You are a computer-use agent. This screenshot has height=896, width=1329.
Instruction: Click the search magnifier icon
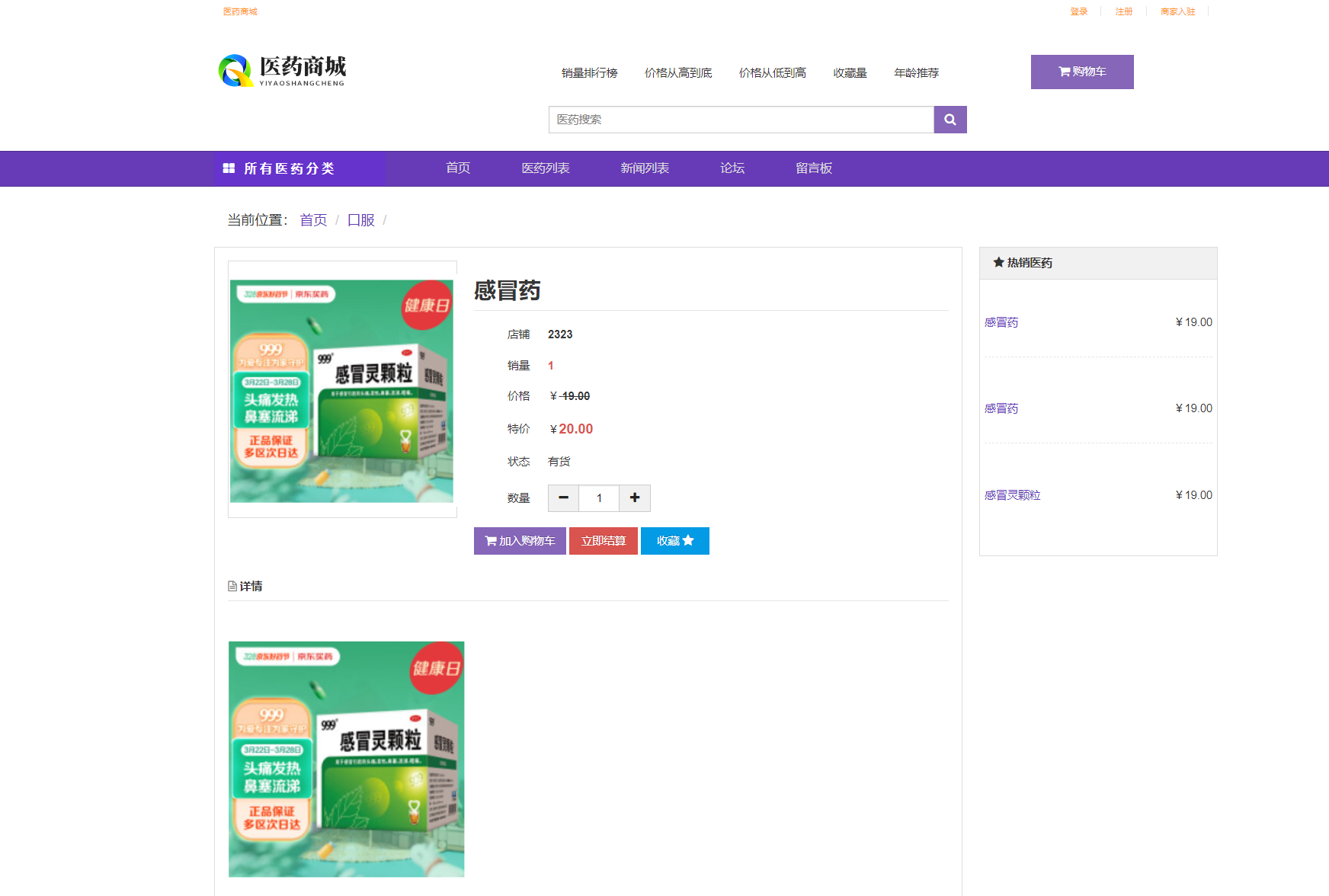pyautogui.click(x=950, y=119)
